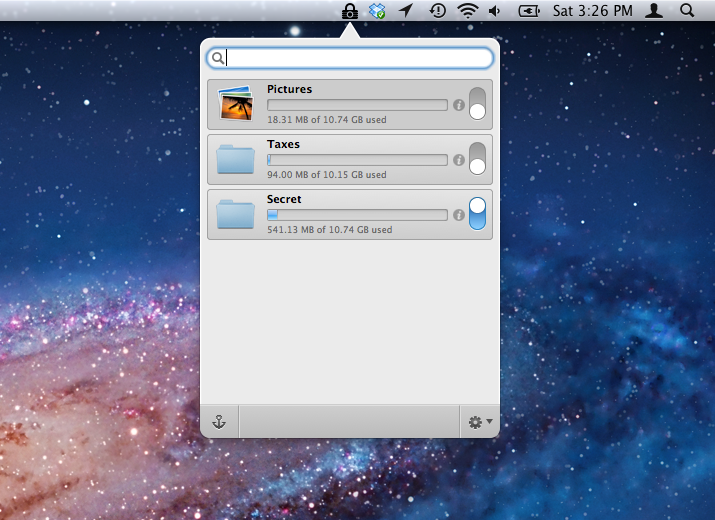Turn off the Secret volume switch
715x520 pixels.
coord(477,213)
